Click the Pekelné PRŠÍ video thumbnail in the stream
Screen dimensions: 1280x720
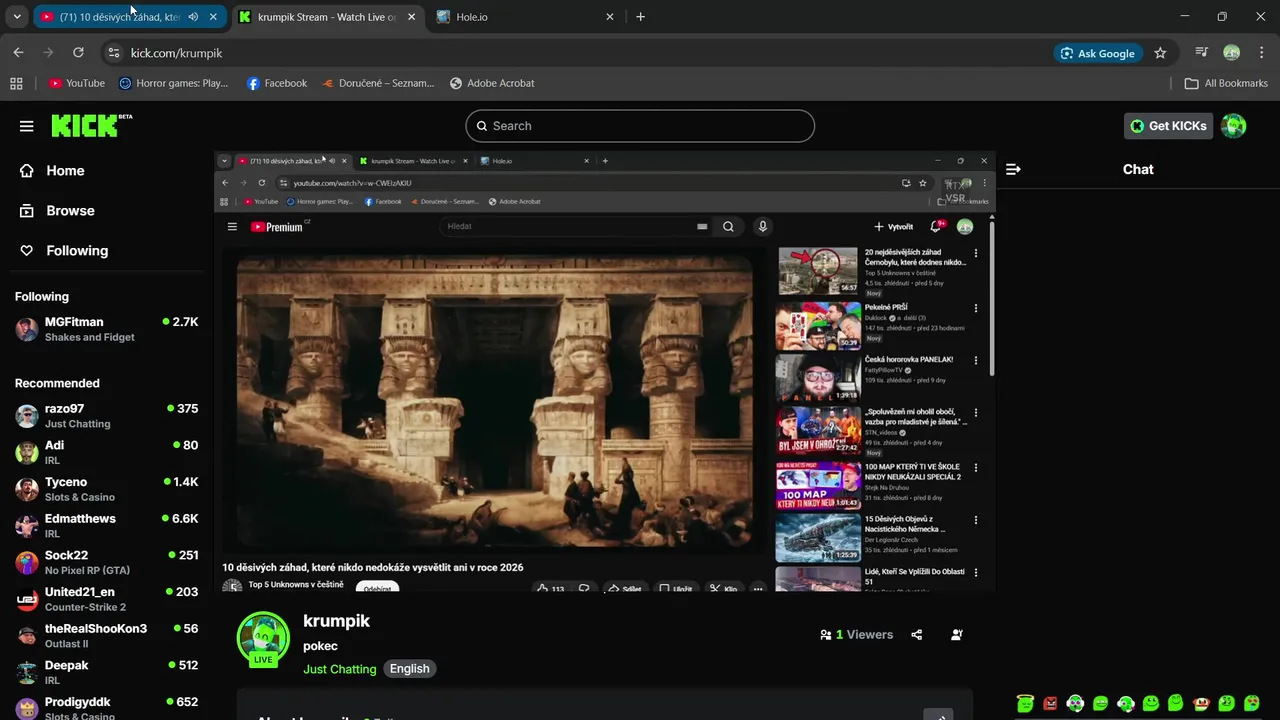point(819,326)
